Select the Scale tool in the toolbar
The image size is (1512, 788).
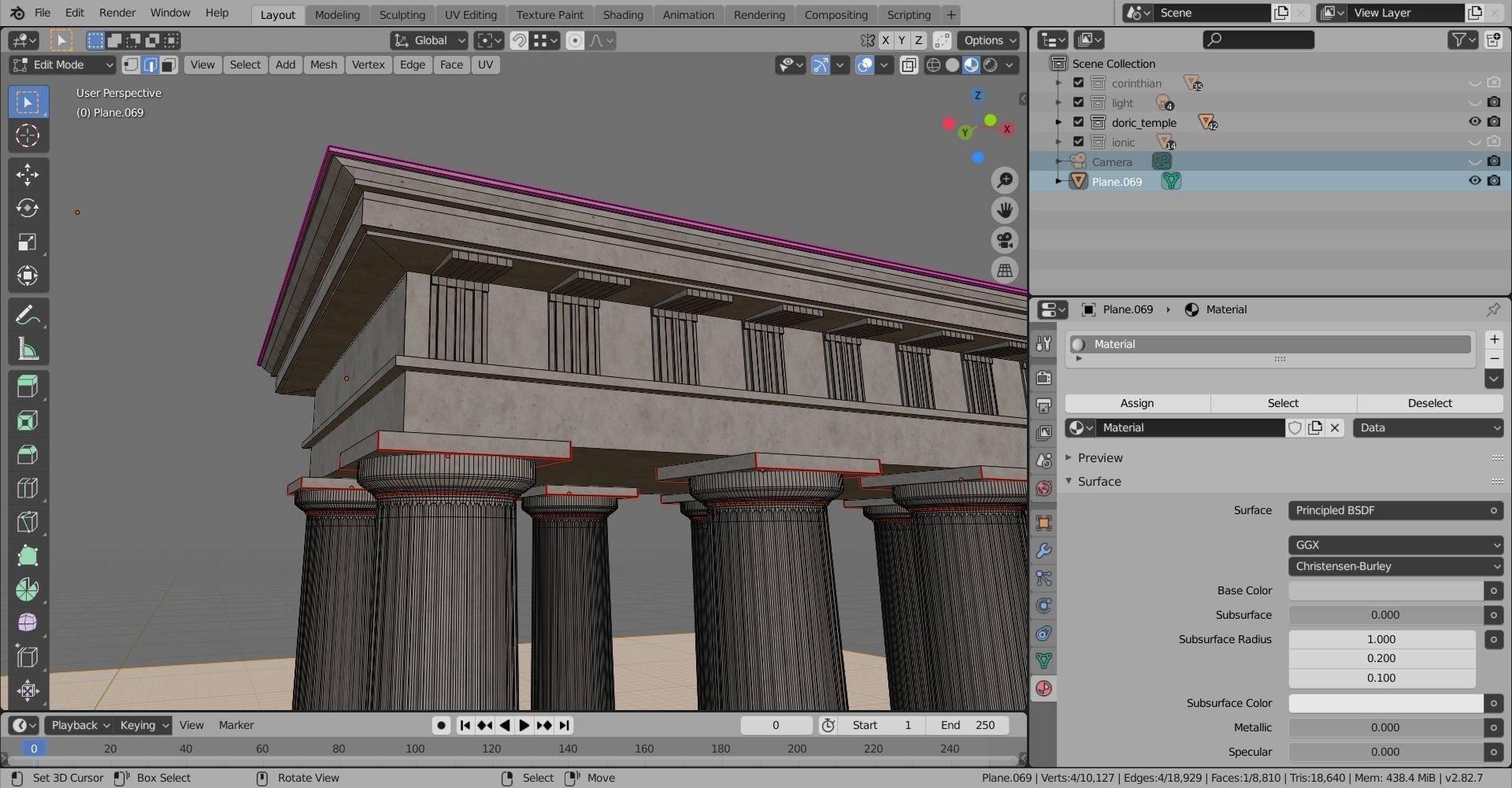tap(28, 242)
